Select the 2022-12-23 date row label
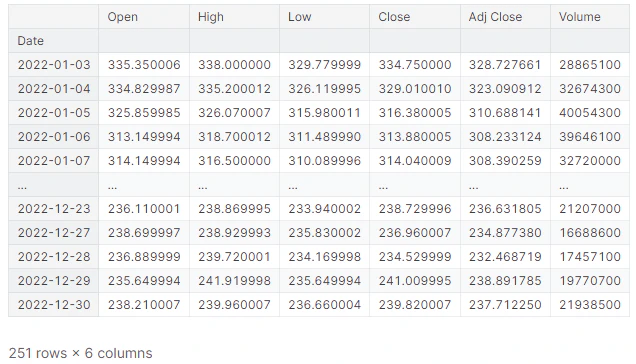Viewport: 636px width, 364px height. [54, 209]
